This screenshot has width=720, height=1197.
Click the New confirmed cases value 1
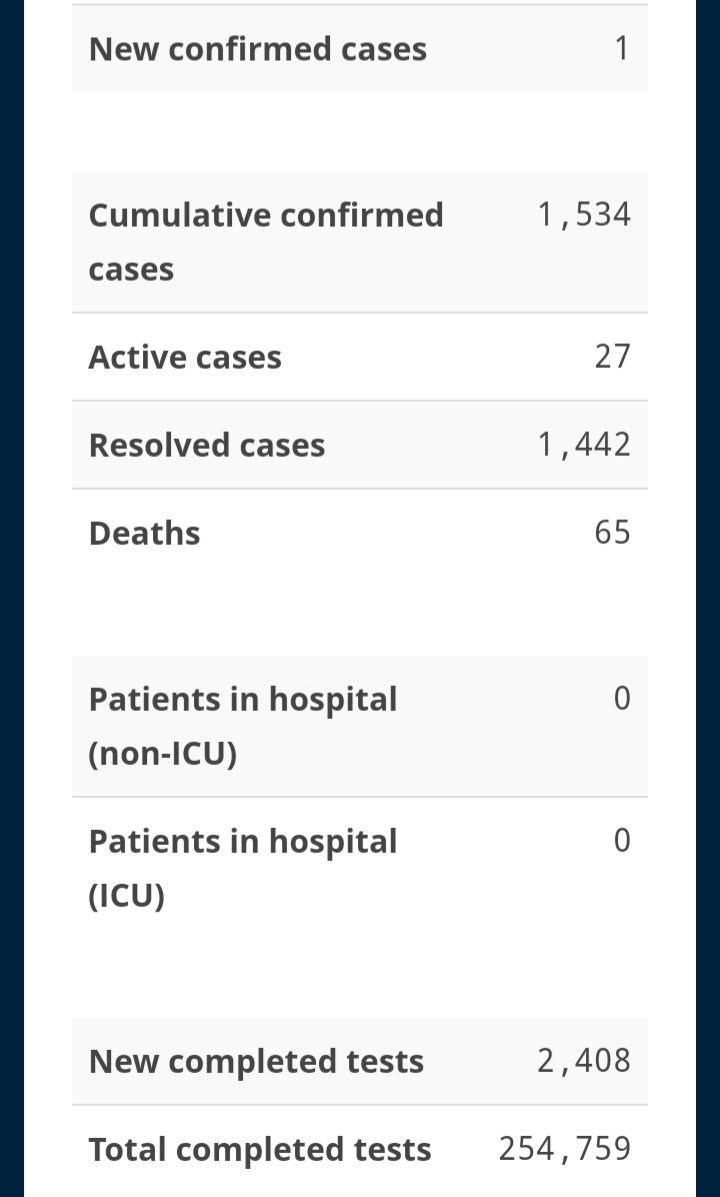622,49
